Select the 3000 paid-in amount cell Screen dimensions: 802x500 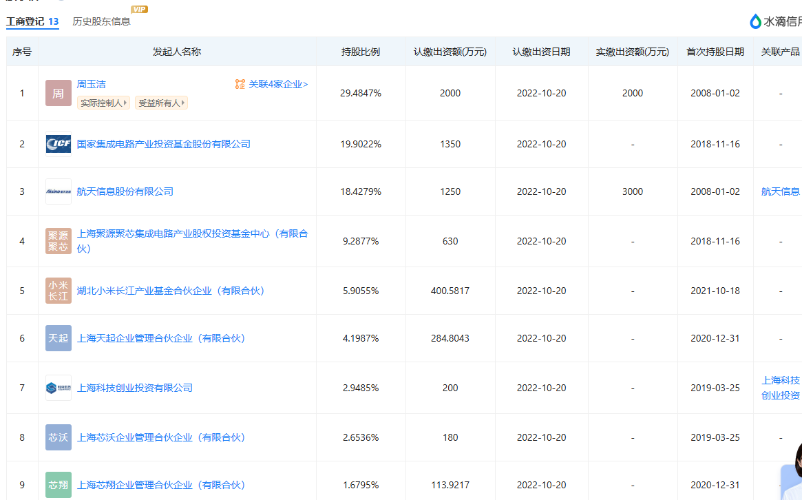pos(632,192)
